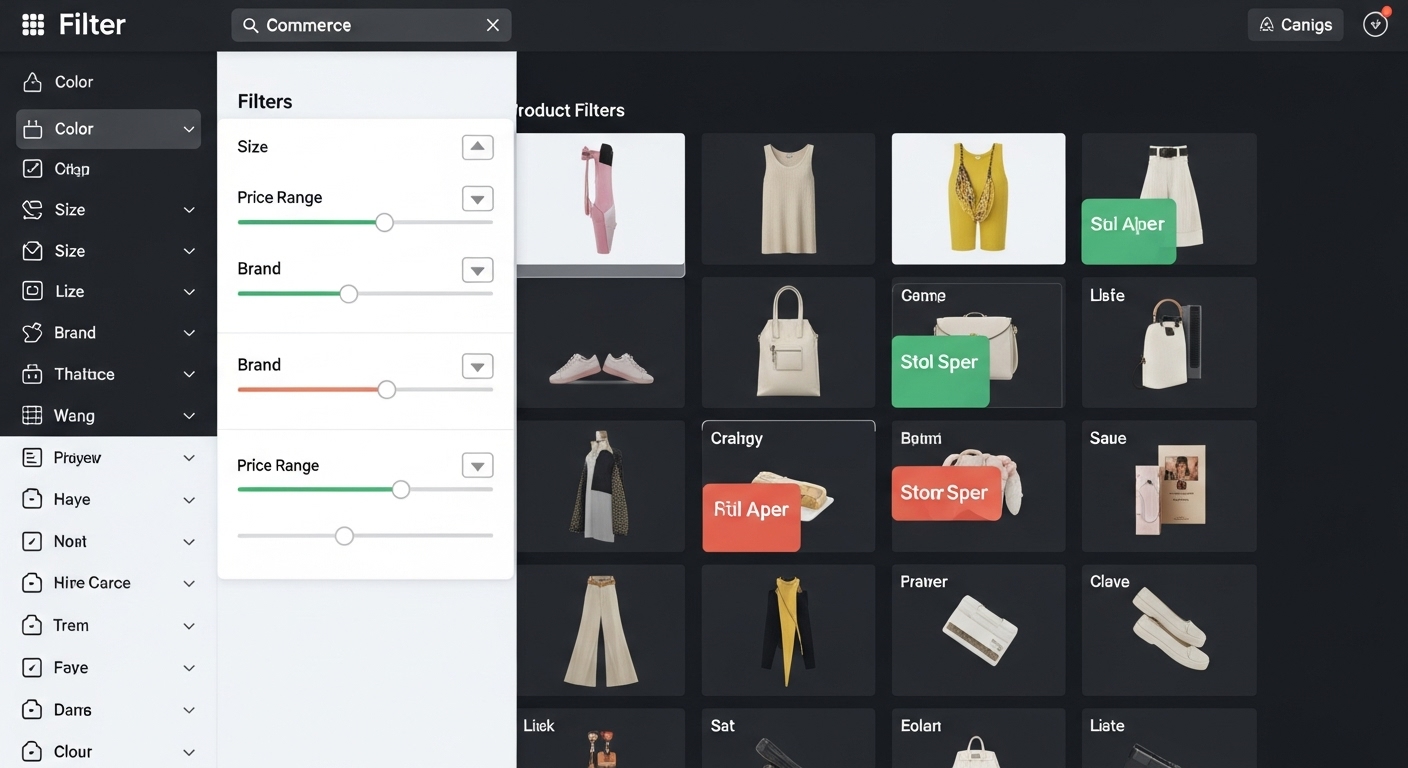
Task: Click the Thaltuce sidebar icon
Action: pos(32,374)
